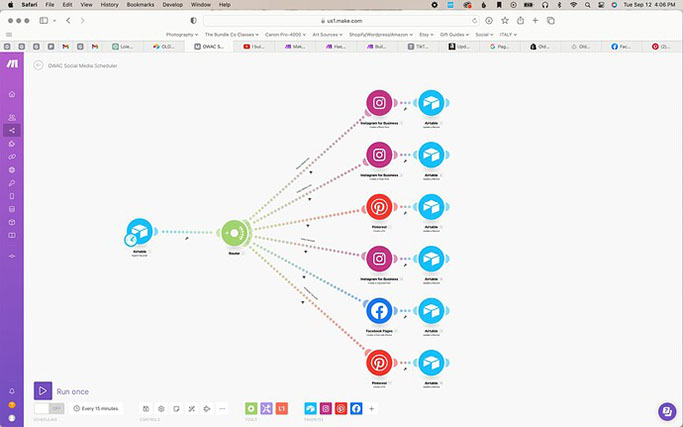Screen dimensions: 683x427
Task: Open scenario settings gear in controls
Action: 161,409
